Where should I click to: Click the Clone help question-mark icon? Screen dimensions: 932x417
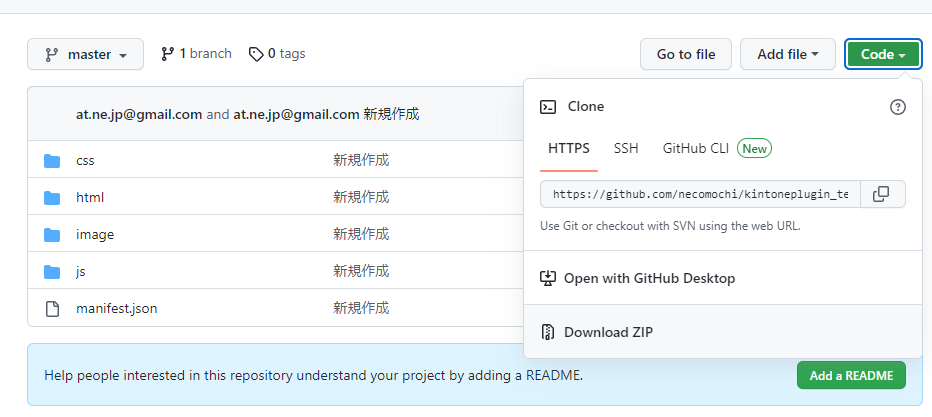[x=898, y=107]
